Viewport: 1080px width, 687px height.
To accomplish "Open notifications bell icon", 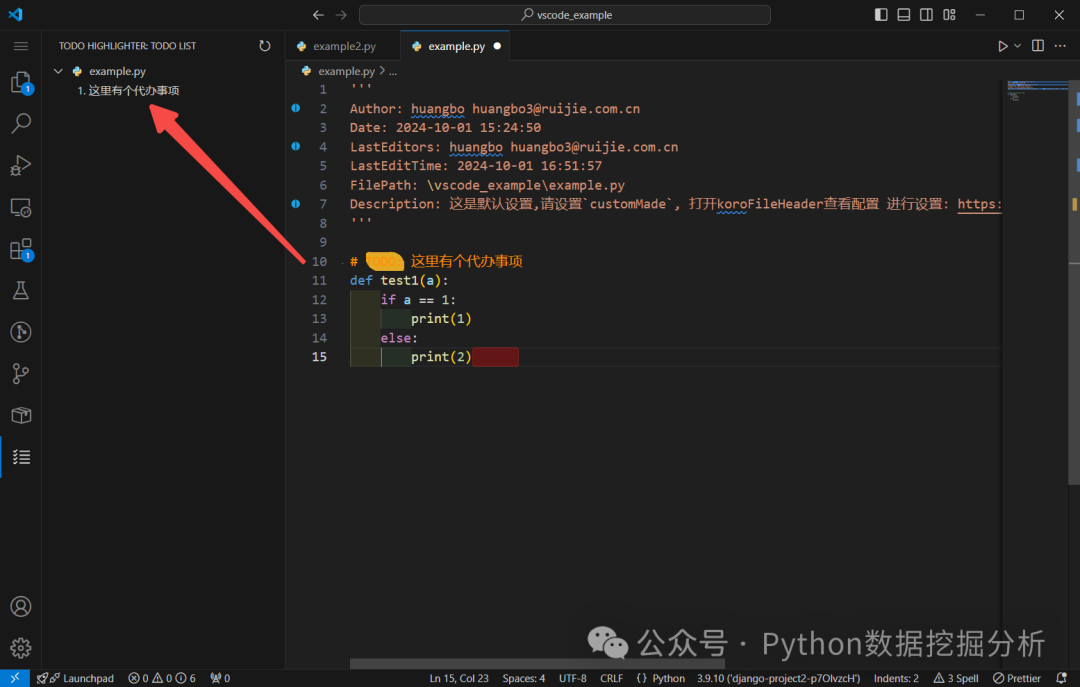I will click(x=1061, y=678).
